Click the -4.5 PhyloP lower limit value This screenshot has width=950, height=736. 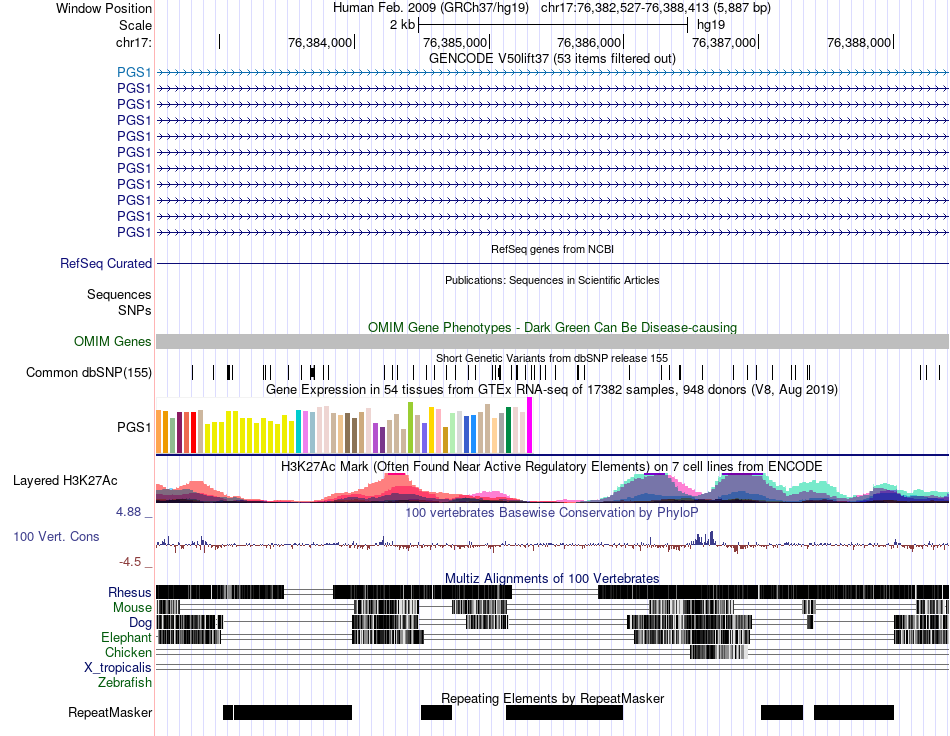[x=130, y=562]
